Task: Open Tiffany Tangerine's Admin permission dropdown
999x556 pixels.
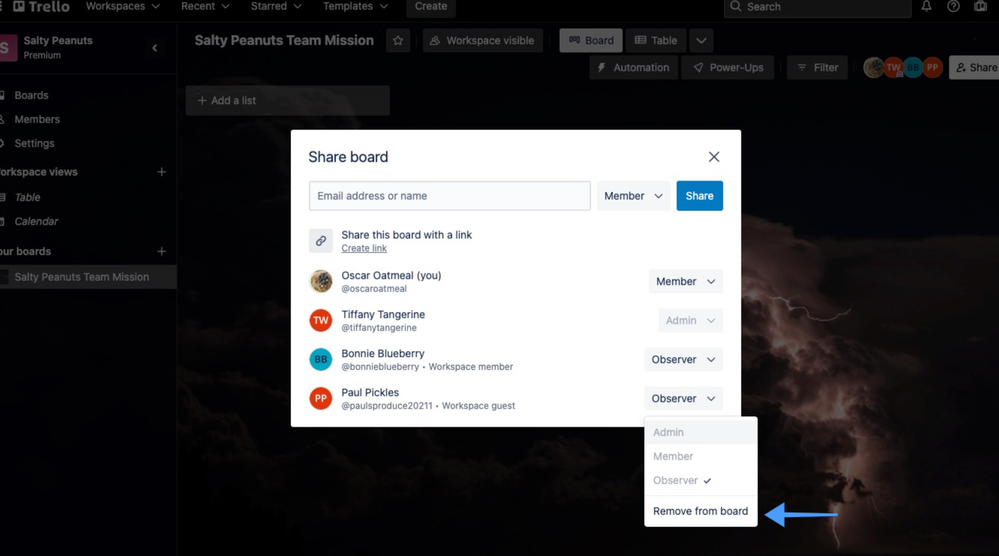Action: [x=691, y=320]
